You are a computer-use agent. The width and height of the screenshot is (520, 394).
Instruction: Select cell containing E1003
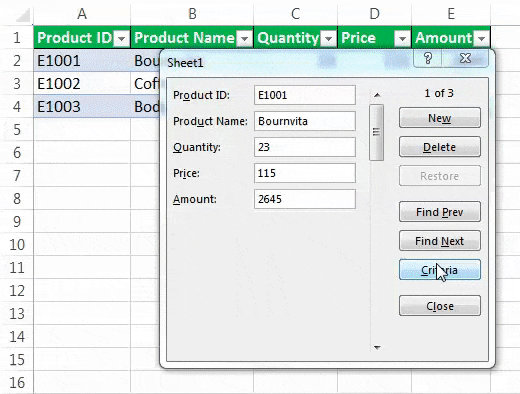point(82,106)
